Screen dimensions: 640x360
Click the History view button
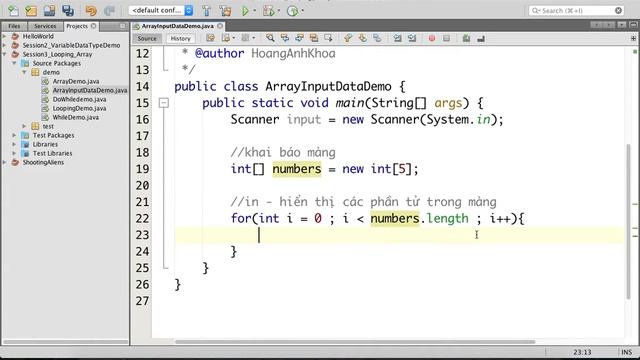180,38
